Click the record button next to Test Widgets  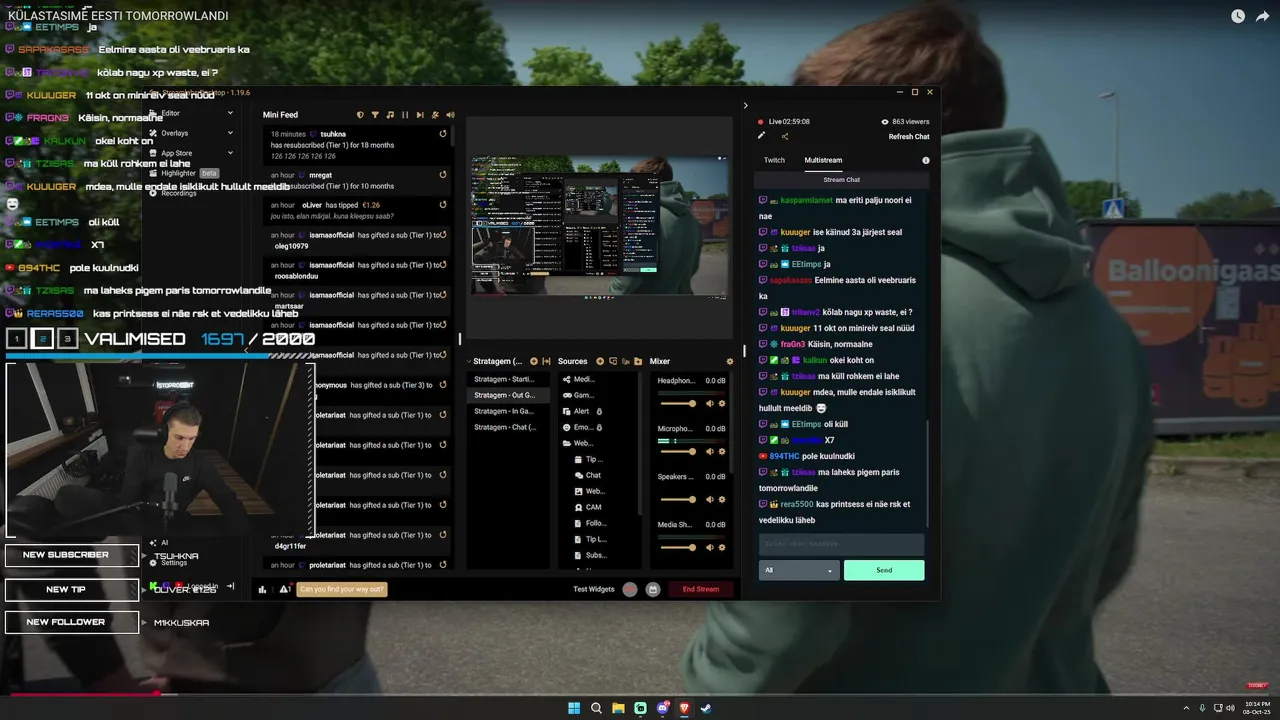[x=630, y=589]
